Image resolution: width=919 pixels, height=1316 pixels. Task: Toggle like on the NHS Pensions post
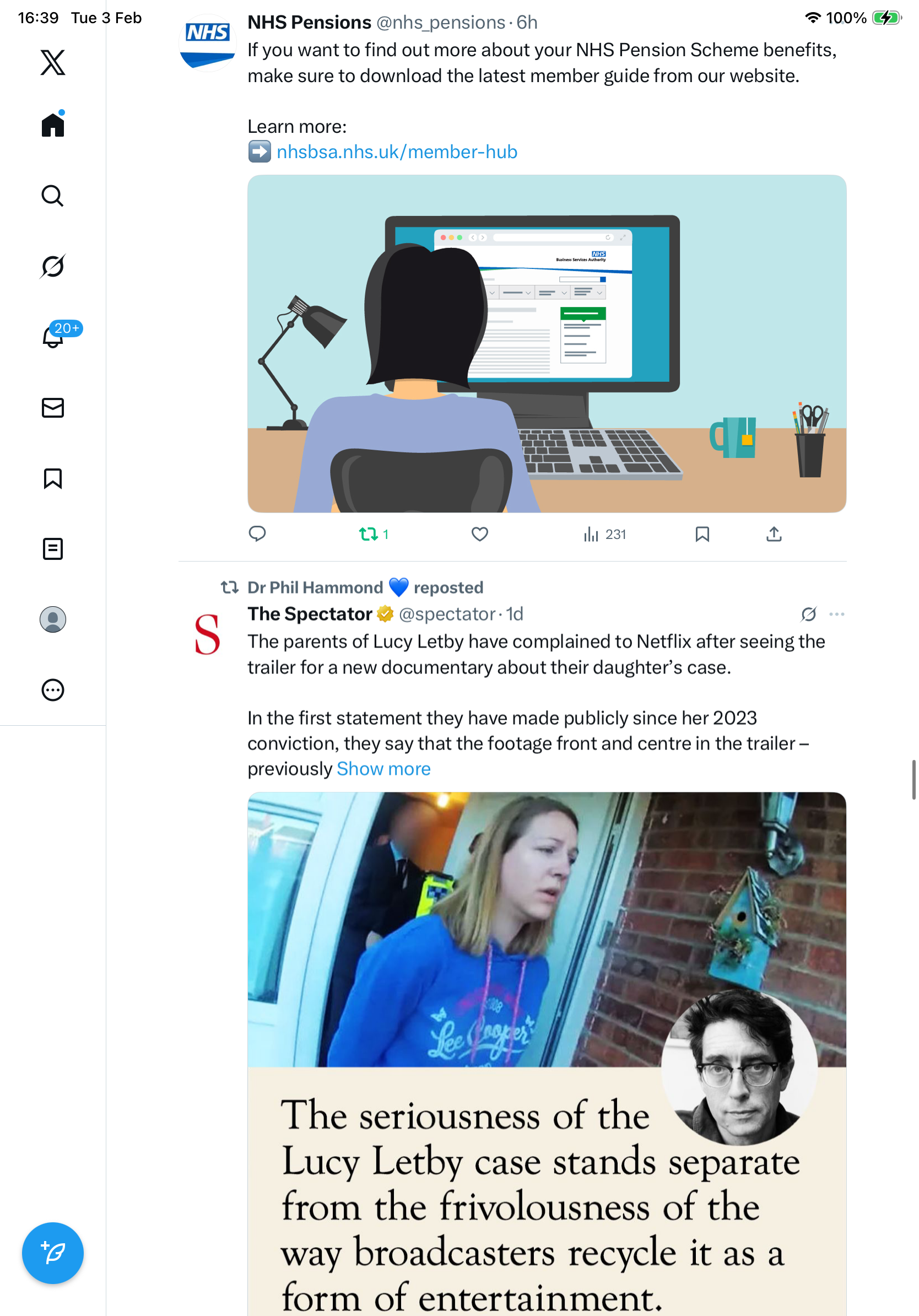point(479,534)
